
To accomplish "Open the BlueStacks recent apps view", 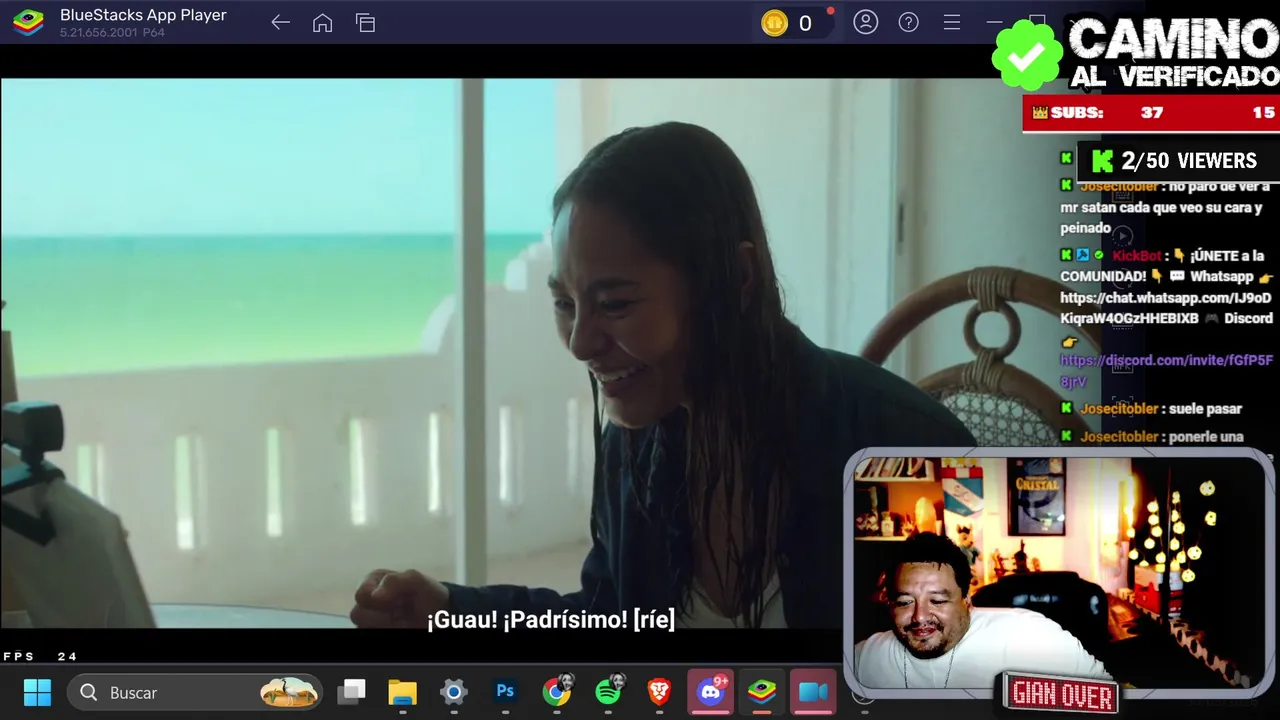I will [x=365, y=23].
